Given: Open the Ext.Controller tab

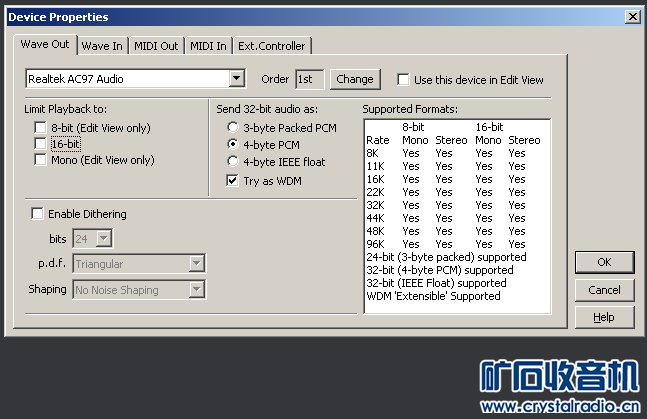Looking at the screenshot, I should [272, 46].
